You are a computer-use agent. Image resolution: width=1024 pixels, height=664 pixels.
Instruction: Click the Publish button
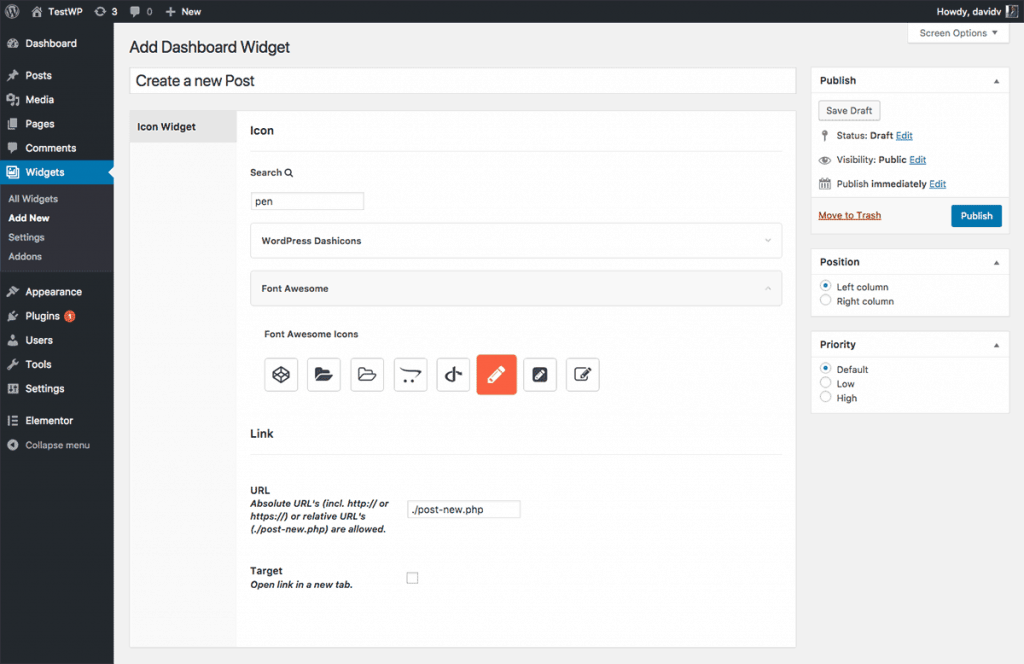coord(975,215)
